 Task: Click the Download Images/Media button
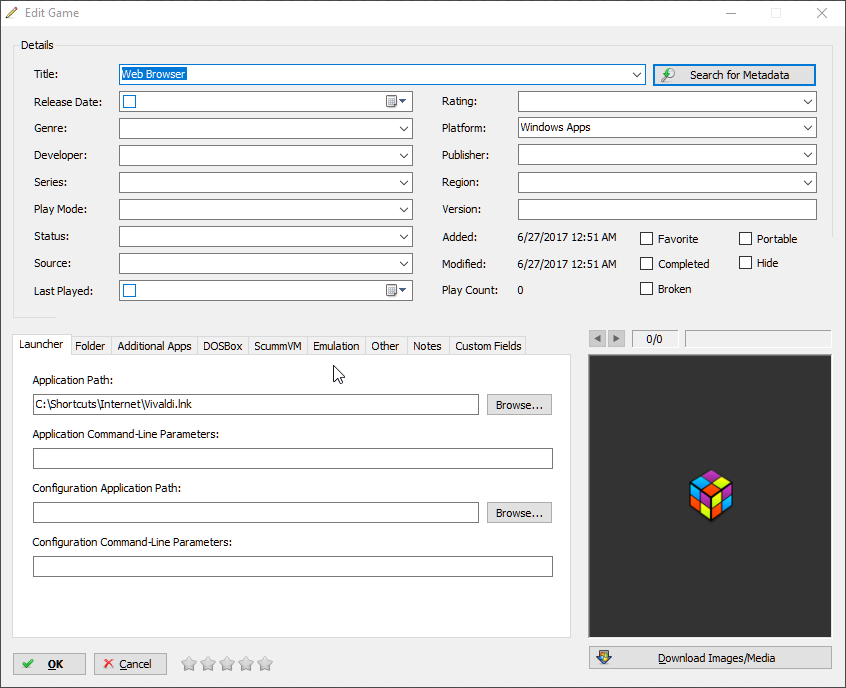pos(710,658)
